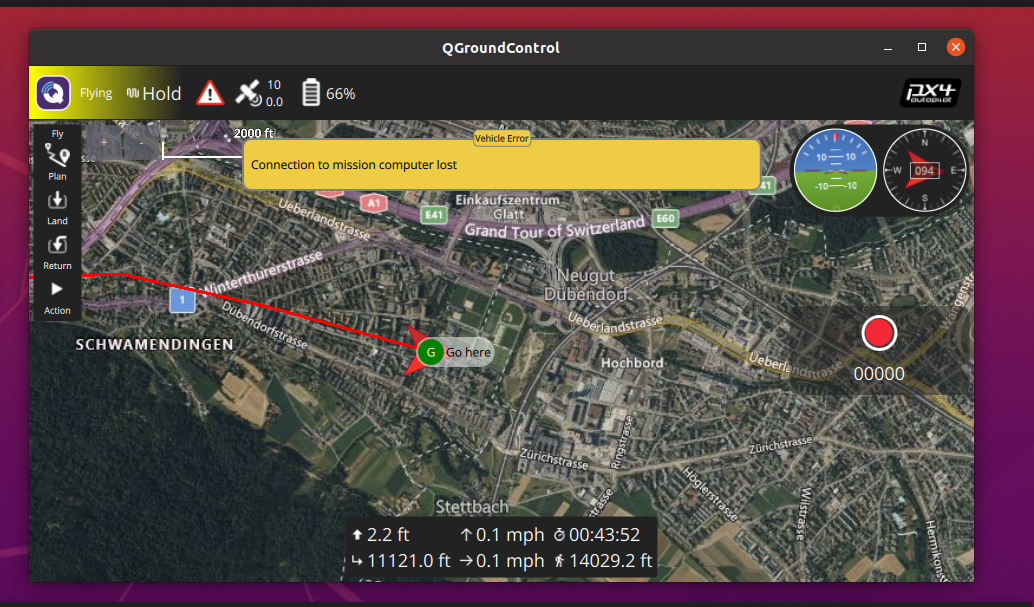Image resolution: width=1034 pixels, height=607 pixels.
Task: Open the vehicle warning triangle indicator
Action: [210, 93]
